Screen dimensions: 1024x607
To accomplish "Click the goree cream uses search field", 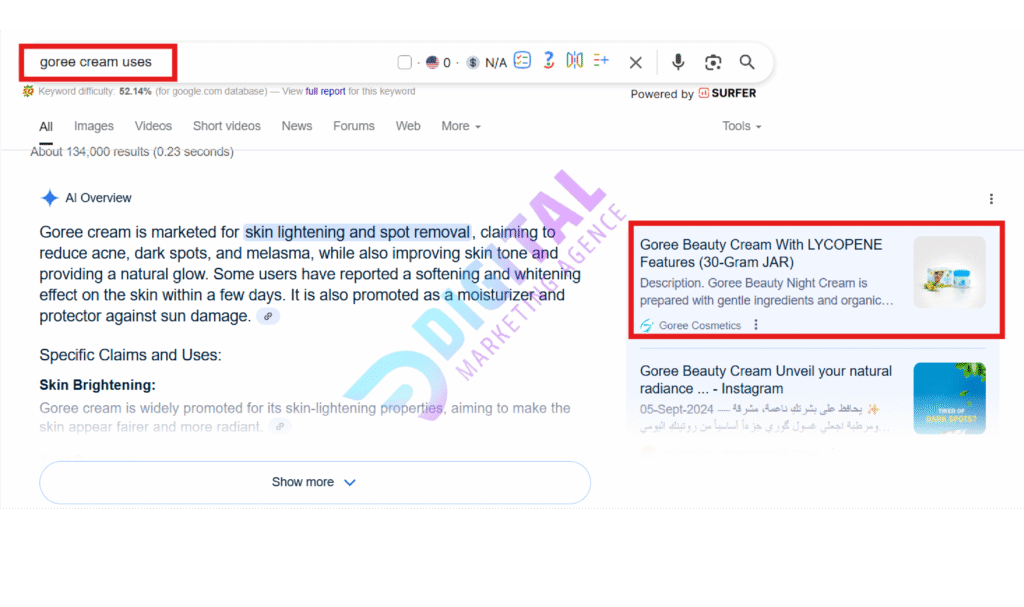I will [98, 62].
